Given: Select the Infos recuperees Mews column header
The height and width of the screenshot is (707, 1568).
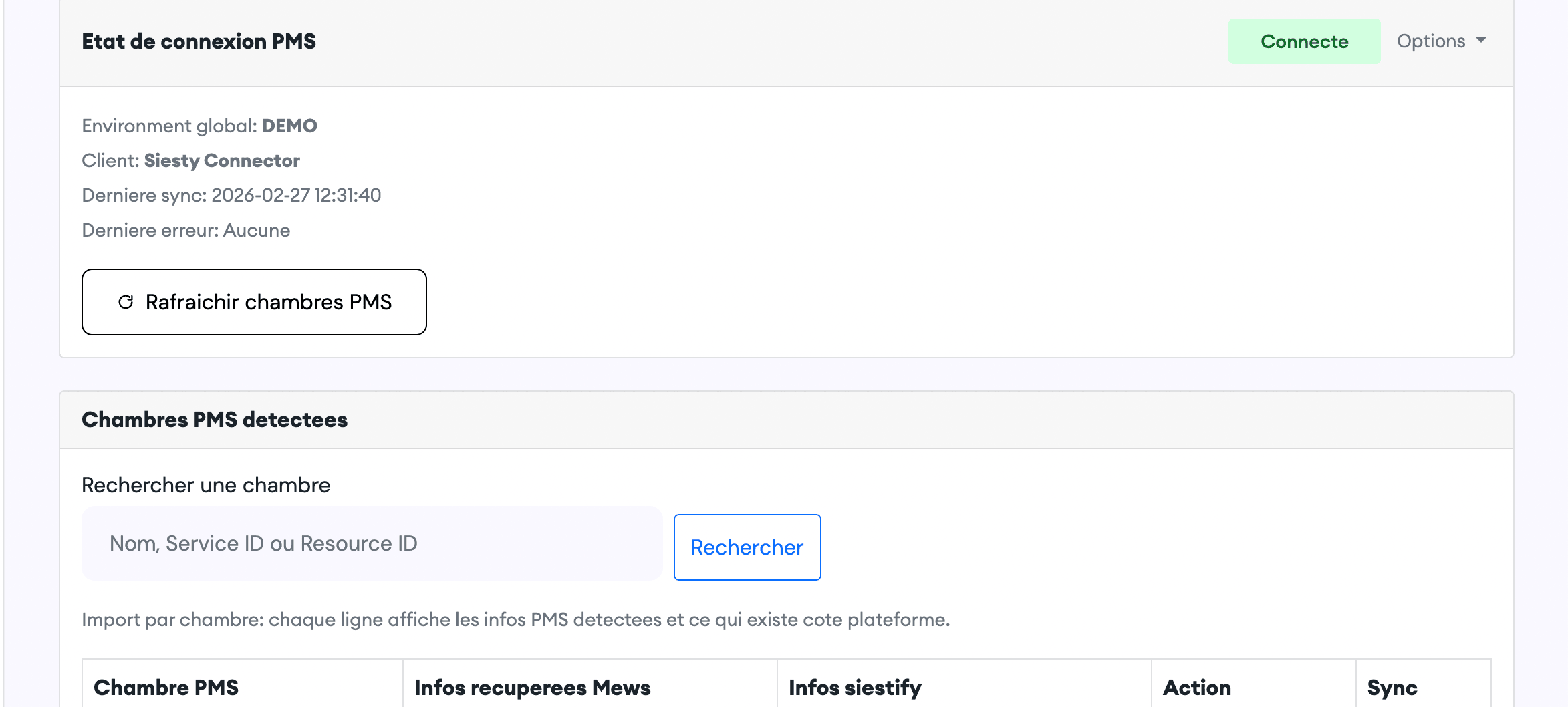Looking at the screenshot, I should click(x=532, y=687).
